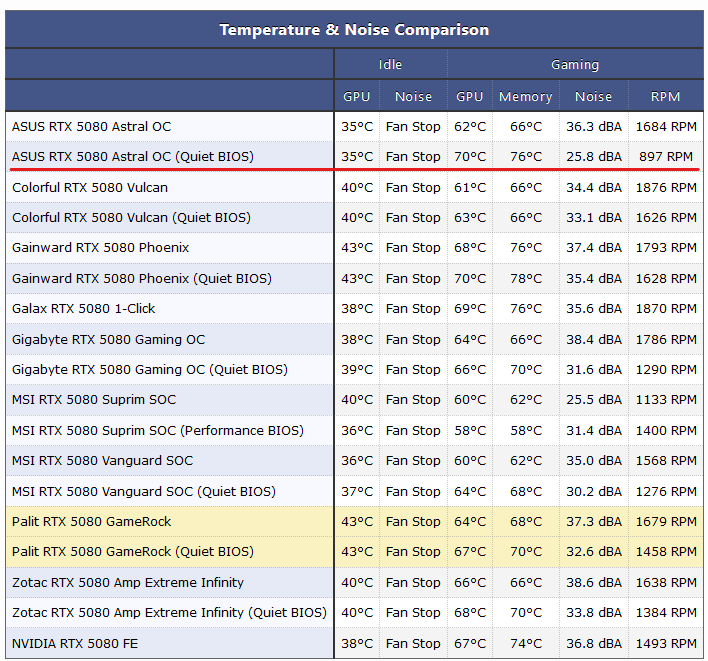Click the '1400 RPM' value
This screenshot has height=661, width=708.
666,431
